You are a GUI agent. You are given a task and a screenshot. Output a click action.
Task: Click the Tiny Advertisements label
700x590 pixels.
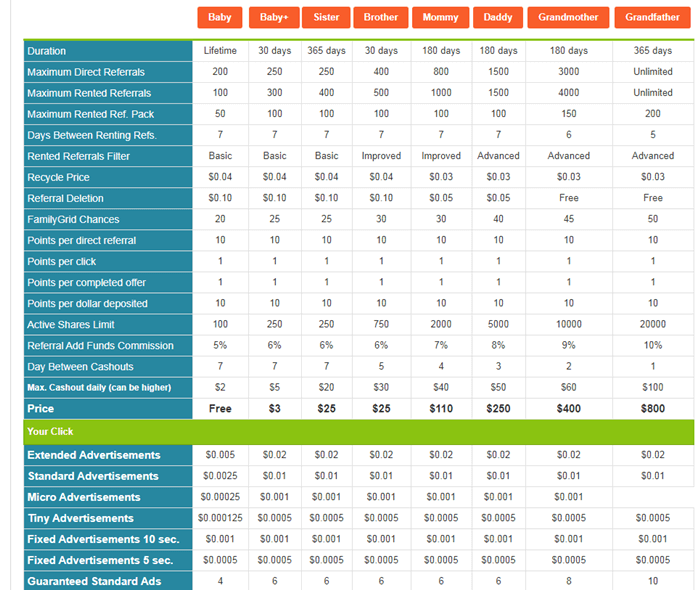point(80,518)
